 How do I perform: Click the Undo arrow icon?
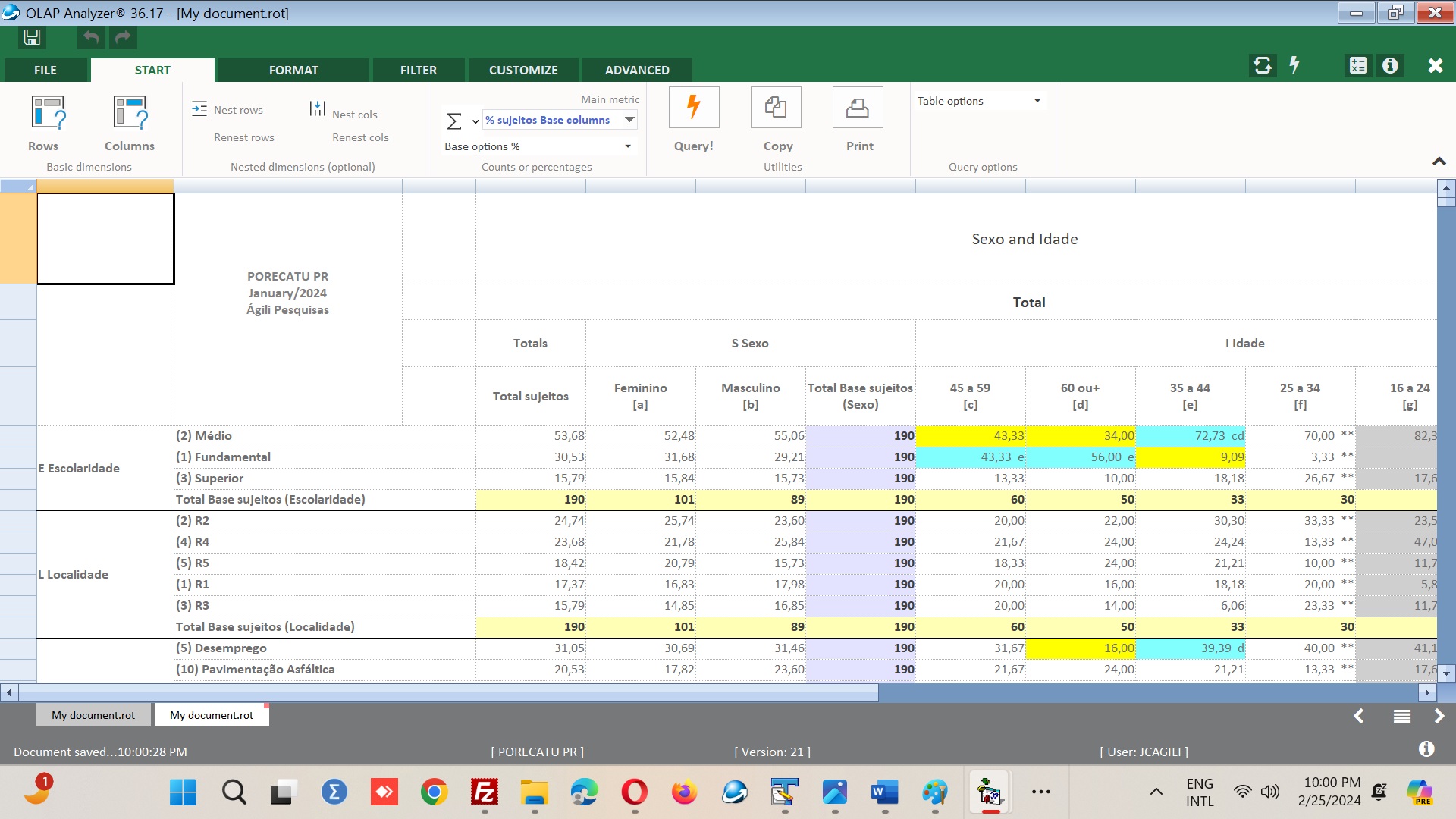[x=91, y=37]
